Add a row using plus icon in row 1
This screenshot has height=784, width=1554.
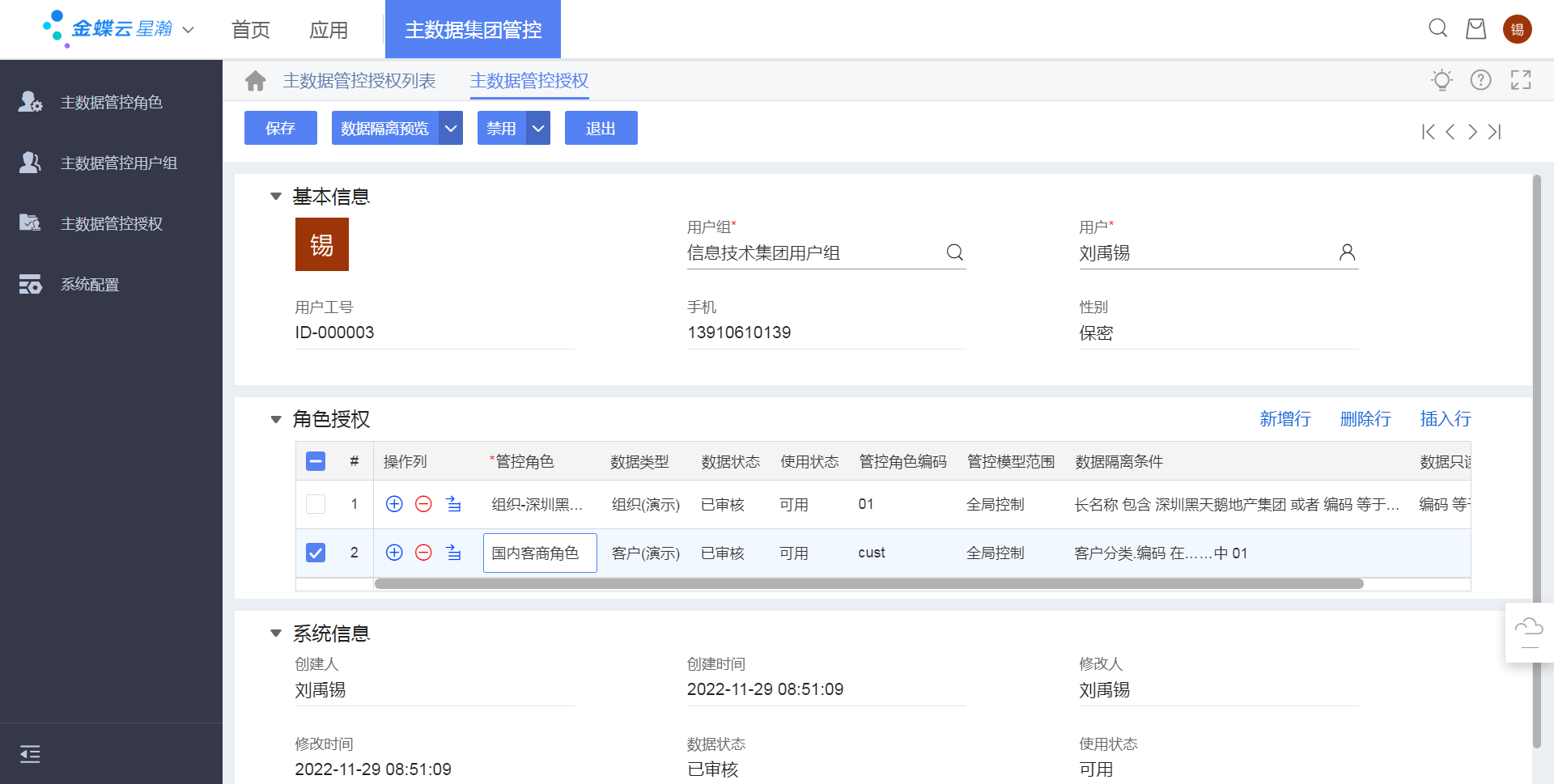click(394, 504)
